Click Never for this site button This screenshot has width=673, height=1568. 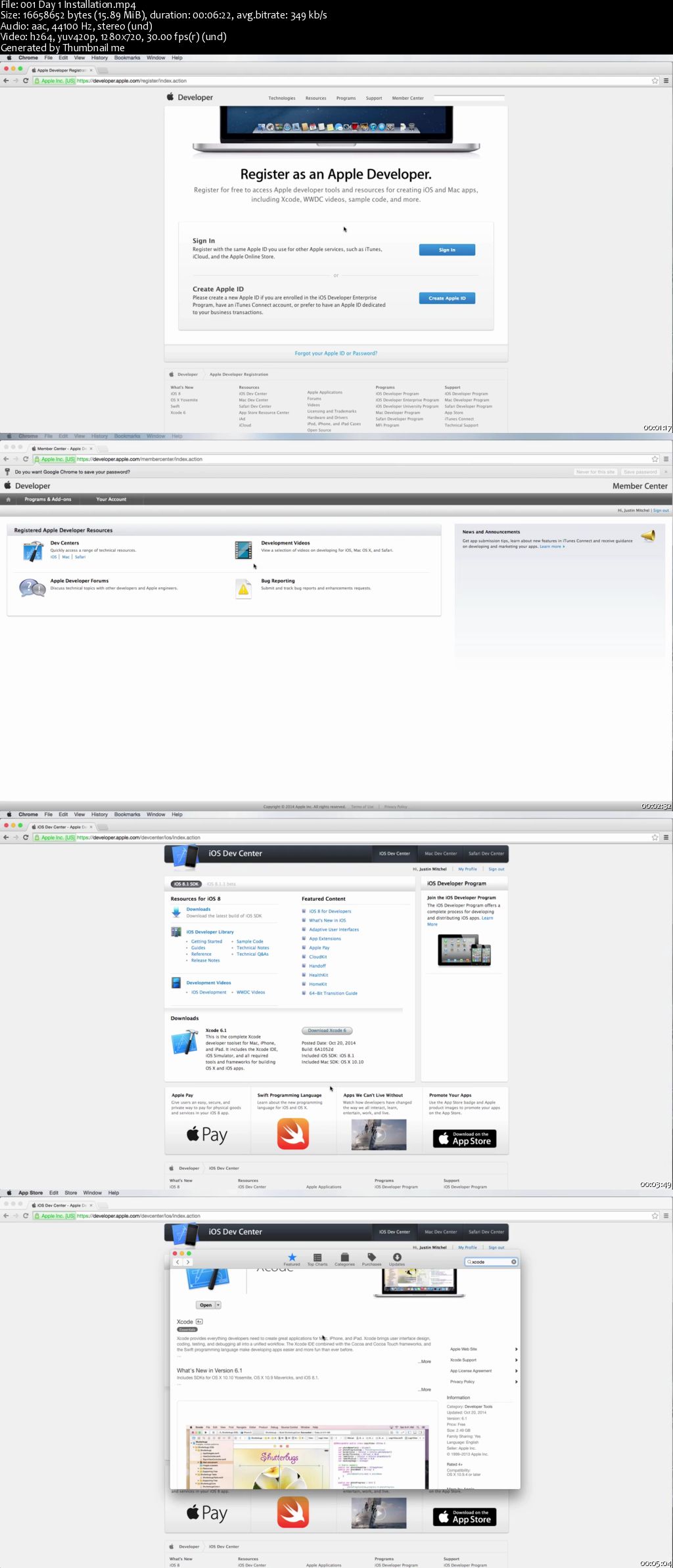tap(595, 472)
